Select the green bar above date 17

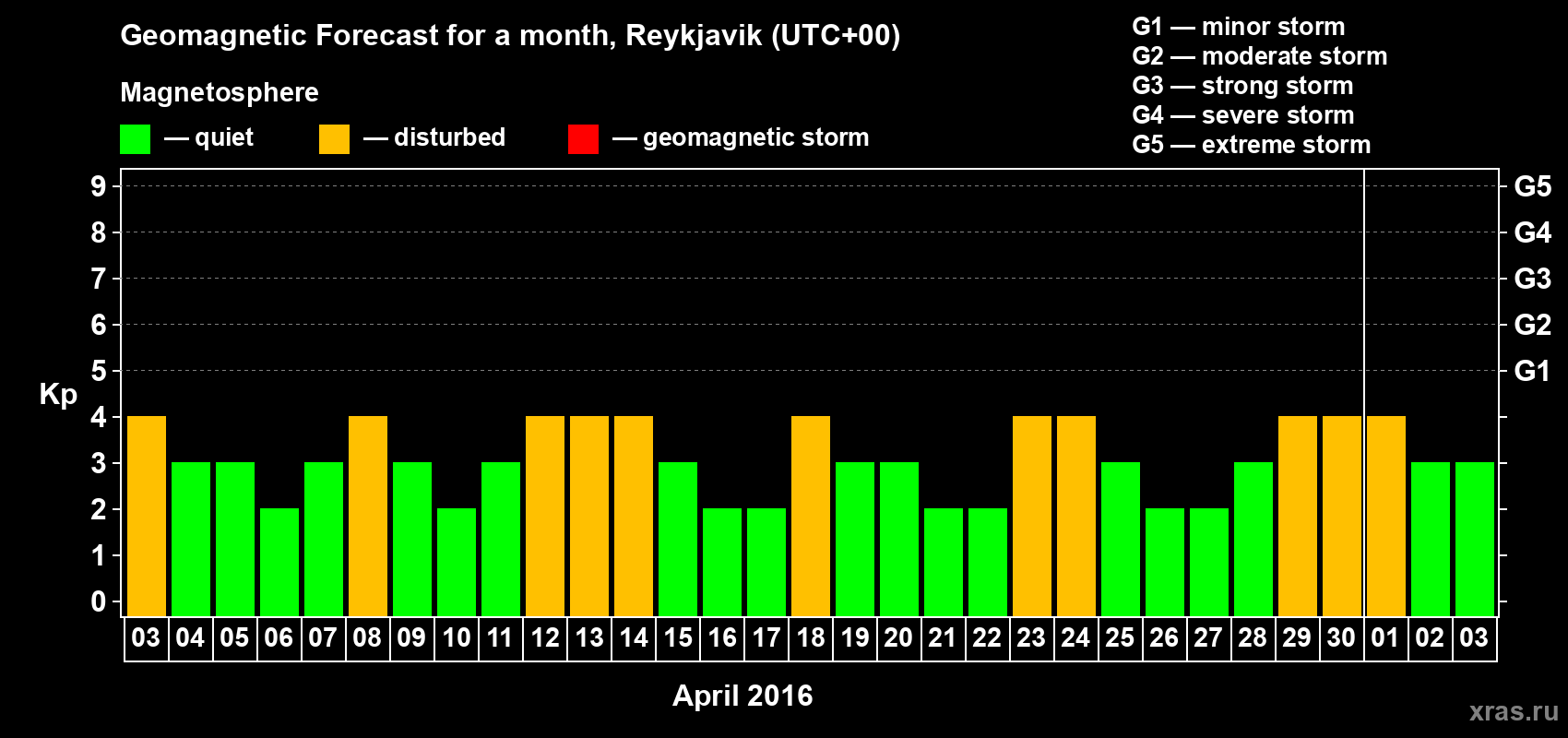click(766, 563)
